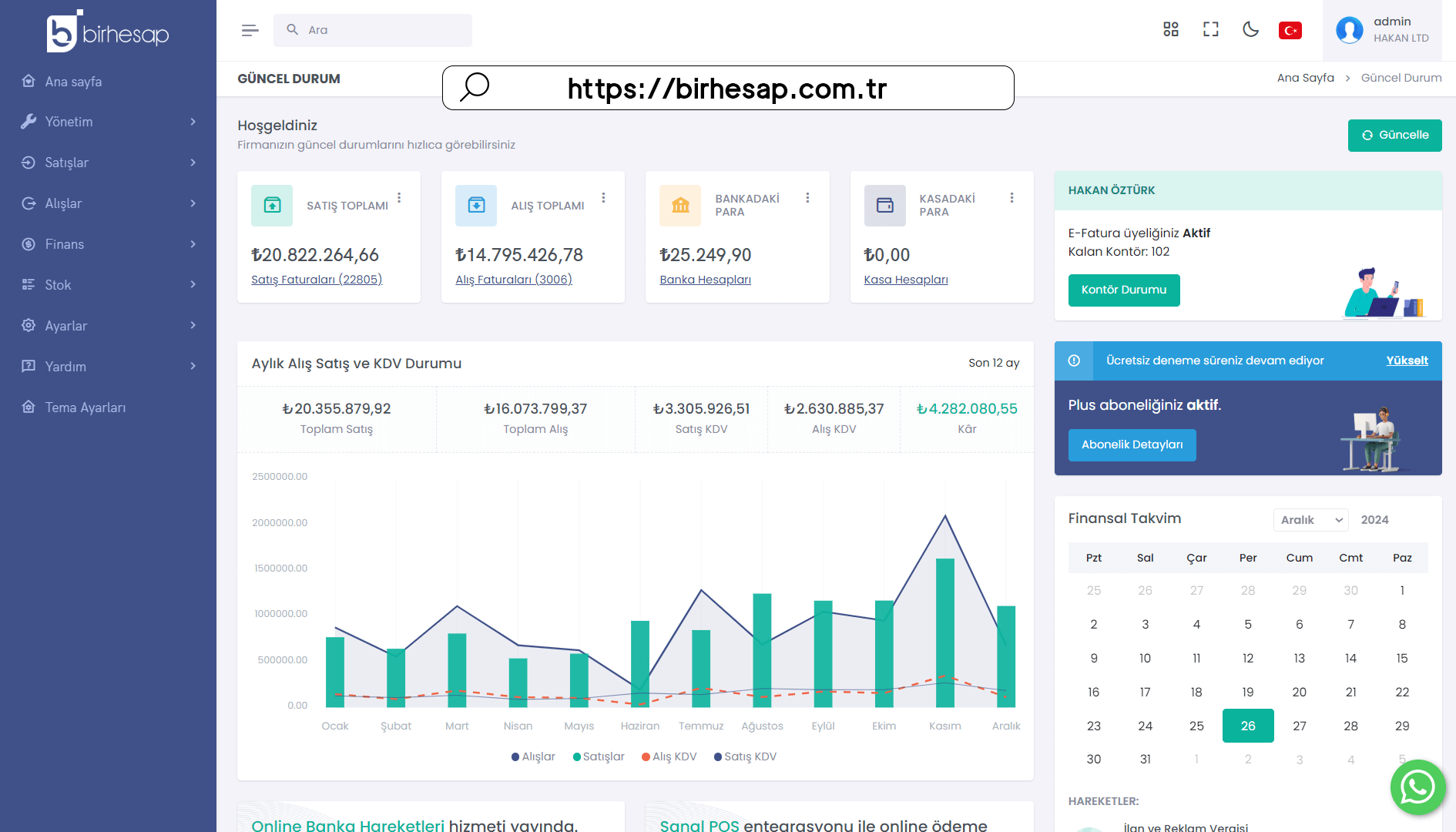The image size is (1456, 832).
Task: Toggle Satış KDV series in chart legend
Action: click(745, 757)
